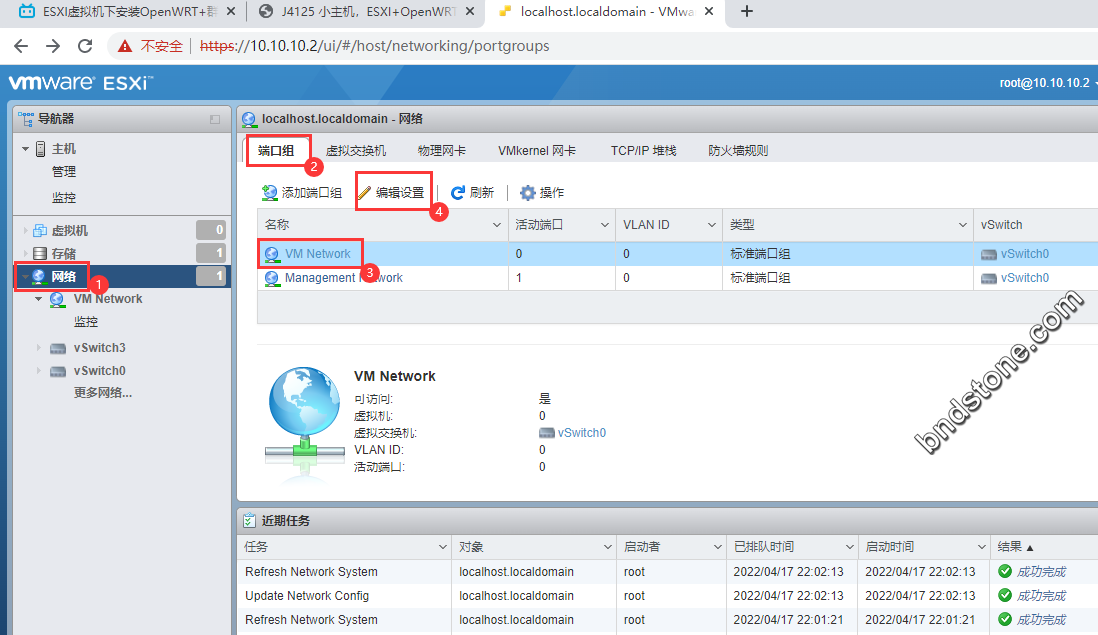Switch to the 虚拟交换机 tab
Viewport: 1098px width, 635px height.
pos(356,151)
